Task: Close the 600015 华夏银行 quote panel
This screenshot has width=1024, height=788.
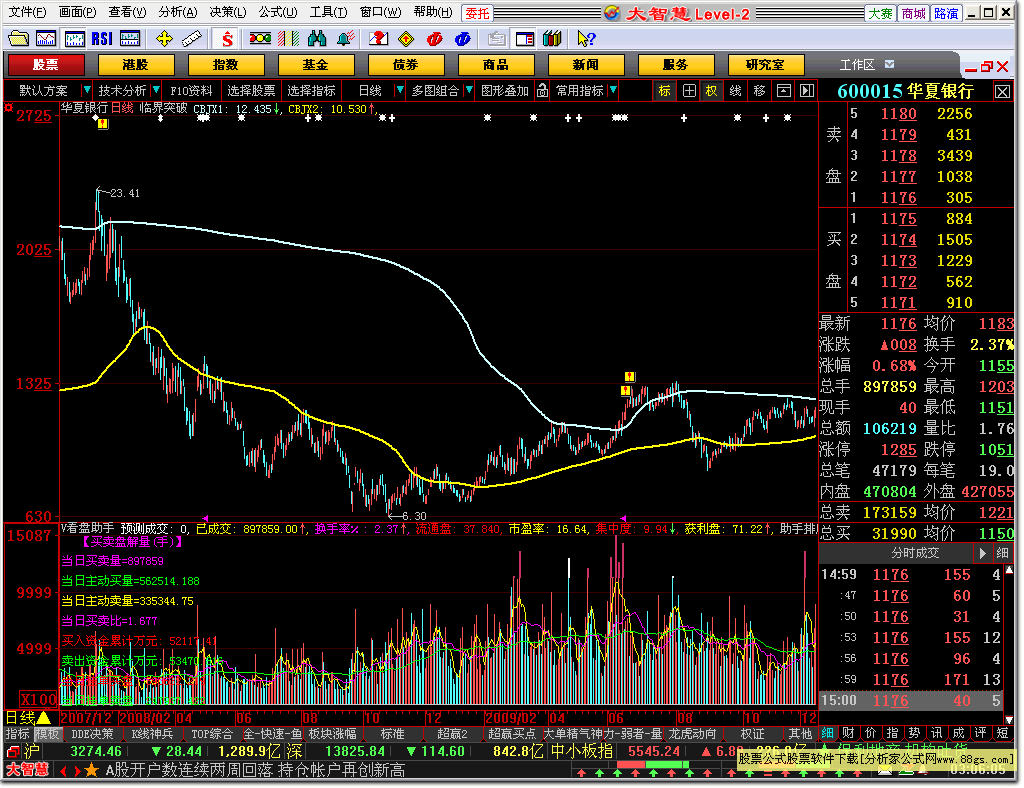Action: [x=1002, y=91]
